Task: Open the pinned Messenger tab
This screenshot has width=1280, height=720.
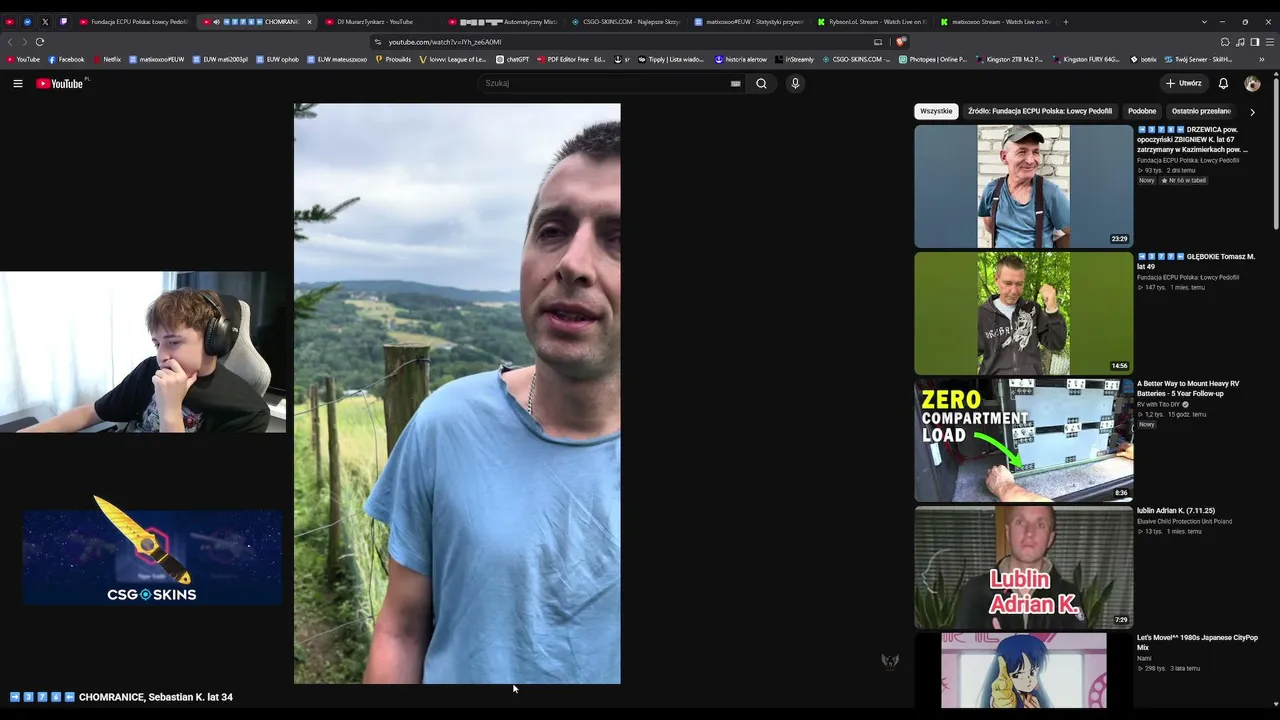Action: point(27,22)
